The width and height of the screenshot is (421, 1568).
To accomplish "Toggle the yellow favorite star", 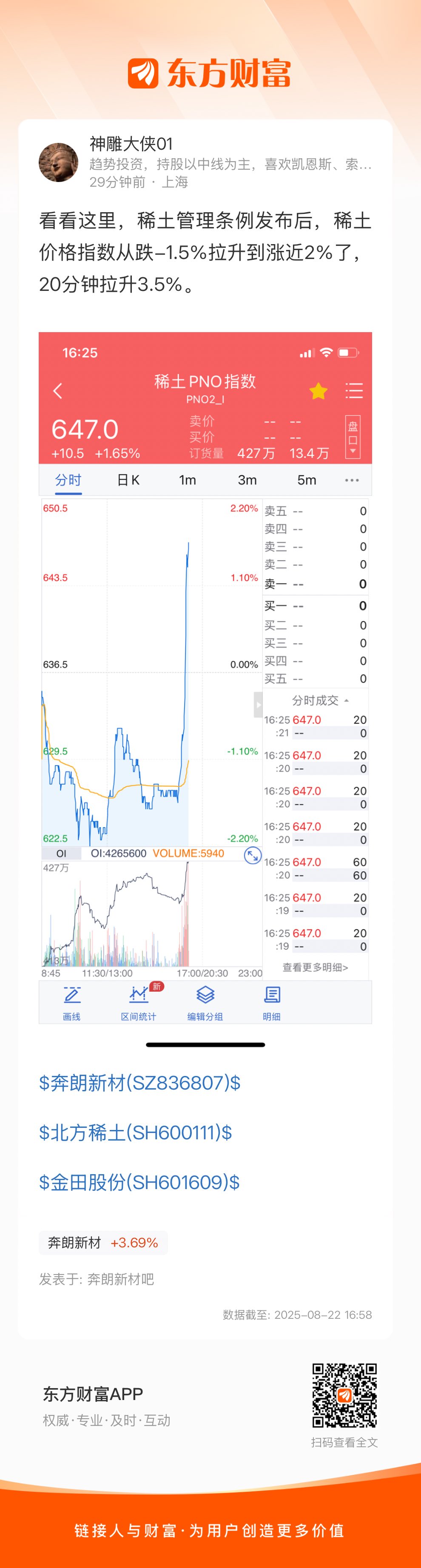I will 318,391.
